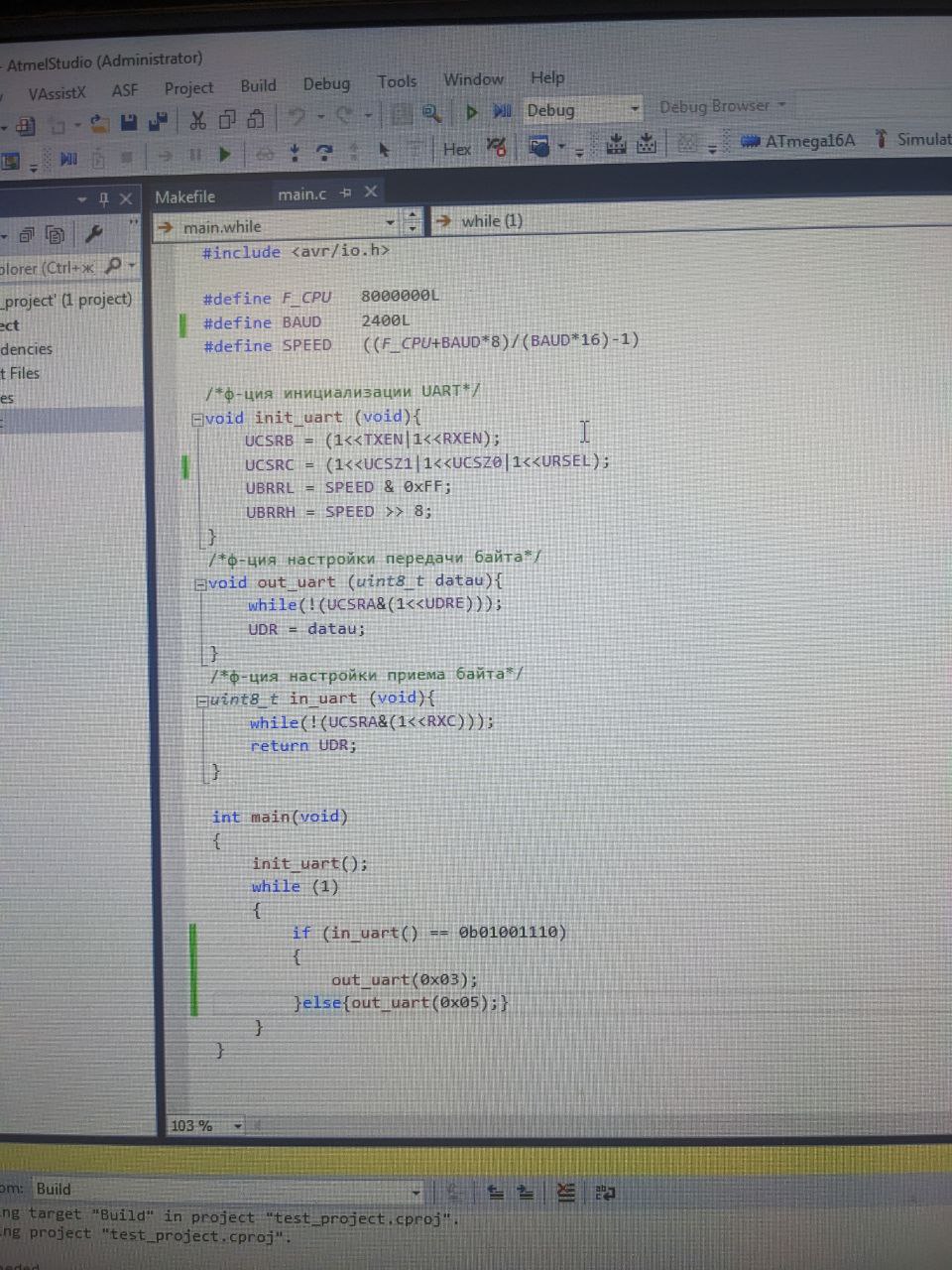Screen dimensions: 952x1270
Task: Click the '#define BAUD 2400L' code line
Action: pyautogui.click(x=305, y=321)
